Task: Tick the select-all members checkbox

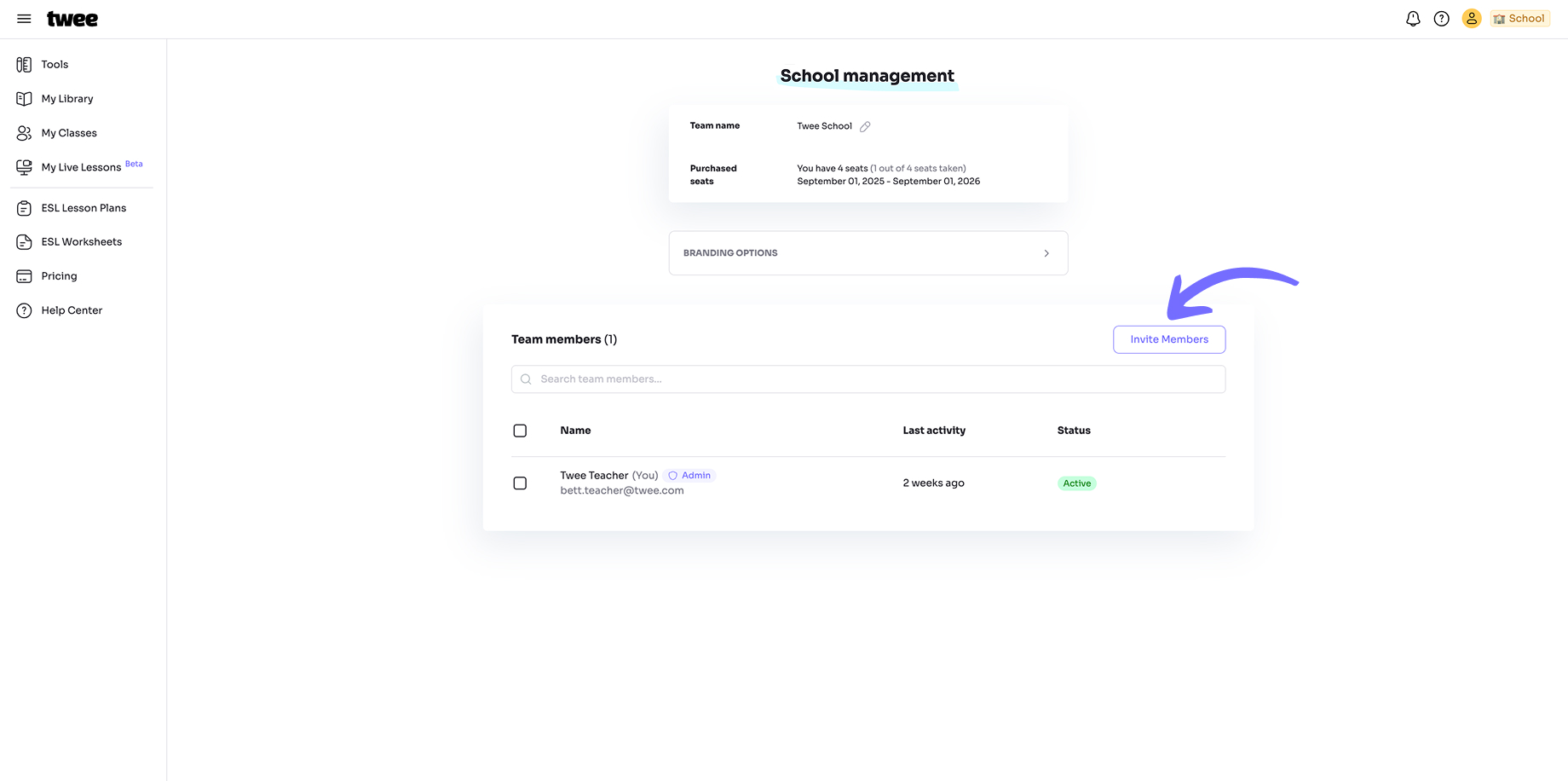Action: (520, 431)
